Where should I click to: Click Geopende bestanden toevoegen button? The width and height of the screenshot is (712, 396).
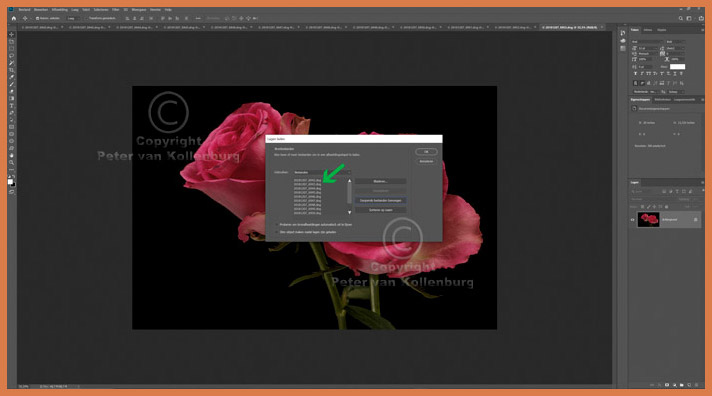381,200
